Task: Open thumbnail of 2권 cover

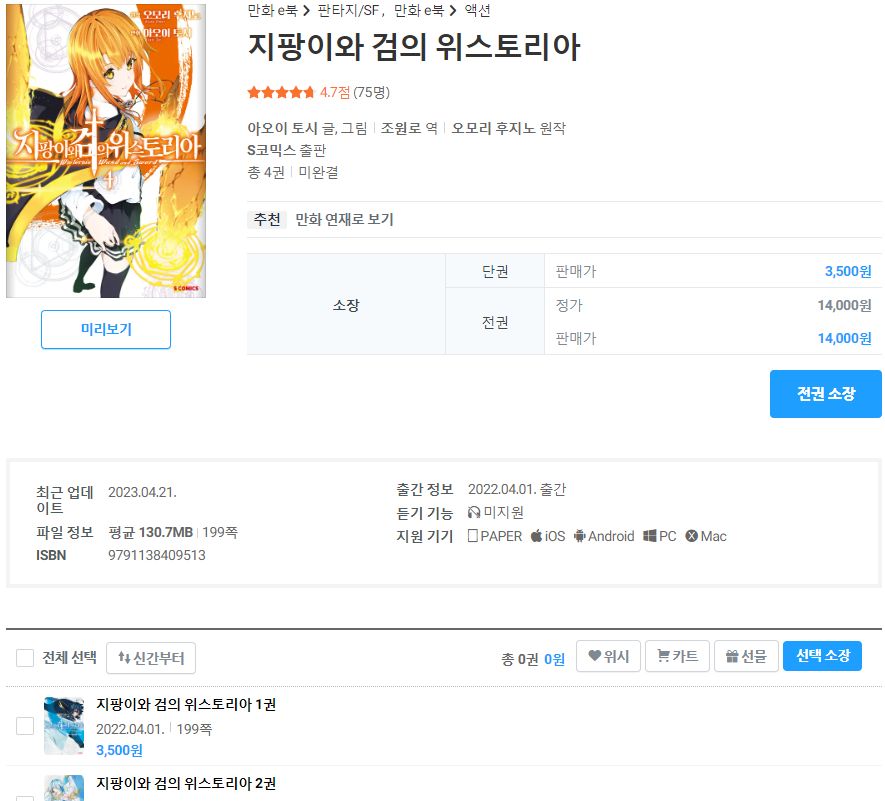Action: 64,788
